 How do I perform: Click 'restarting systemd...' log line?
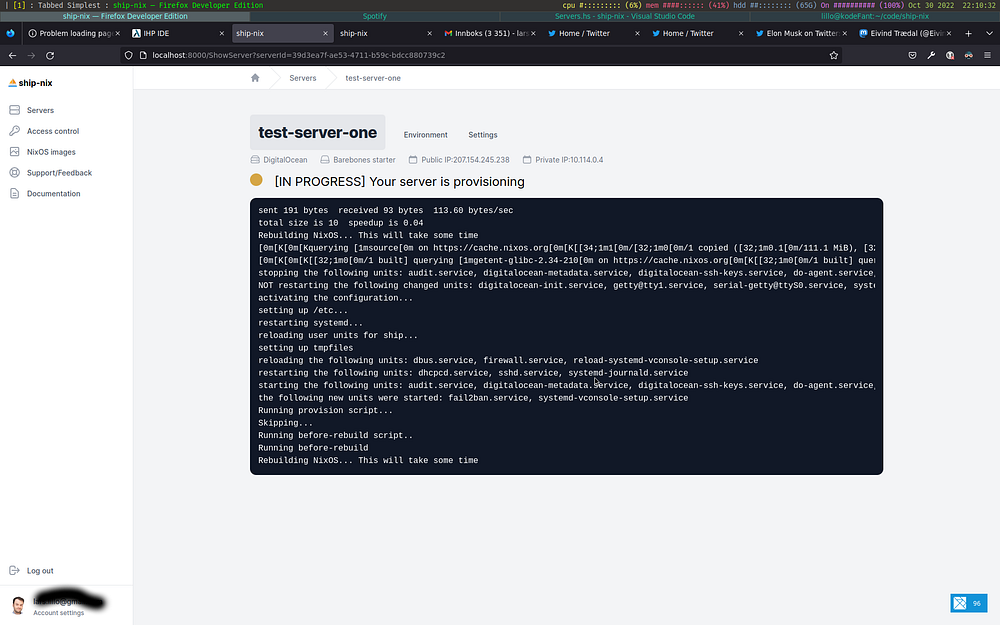pos(311,323)
